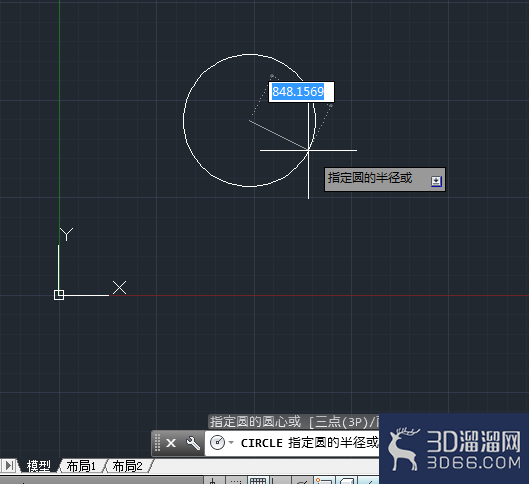This screenshot has height=484, width=529.
Task: Select the UCS icon origin square
Action: (59, 295)
